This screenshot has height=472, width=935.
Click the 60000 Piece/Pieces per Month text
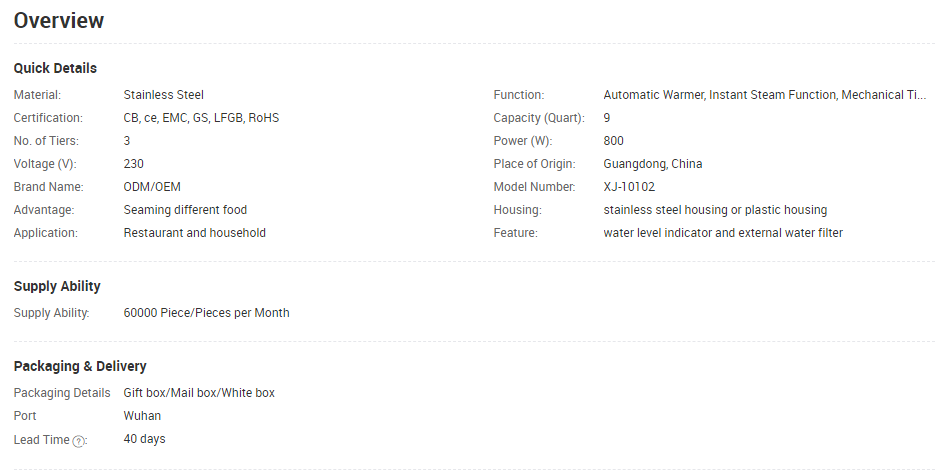[206, 313]
